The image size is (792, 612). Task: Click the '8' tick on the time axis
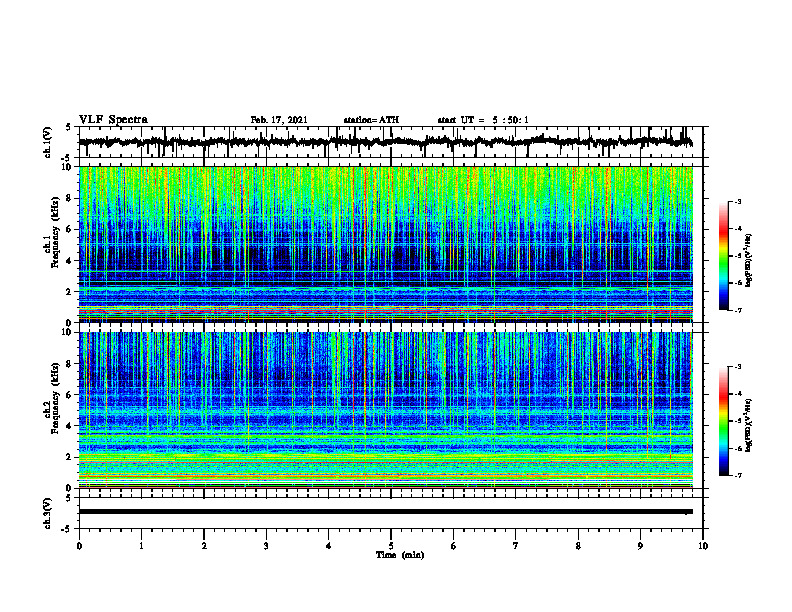pyautogui.click(x=578, y=546)
